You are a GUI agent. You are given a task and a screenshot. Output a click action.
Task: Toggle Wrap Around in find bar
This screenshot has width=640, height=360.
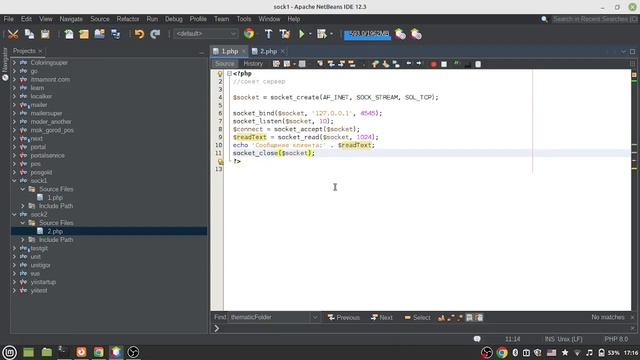pos(479,318)
